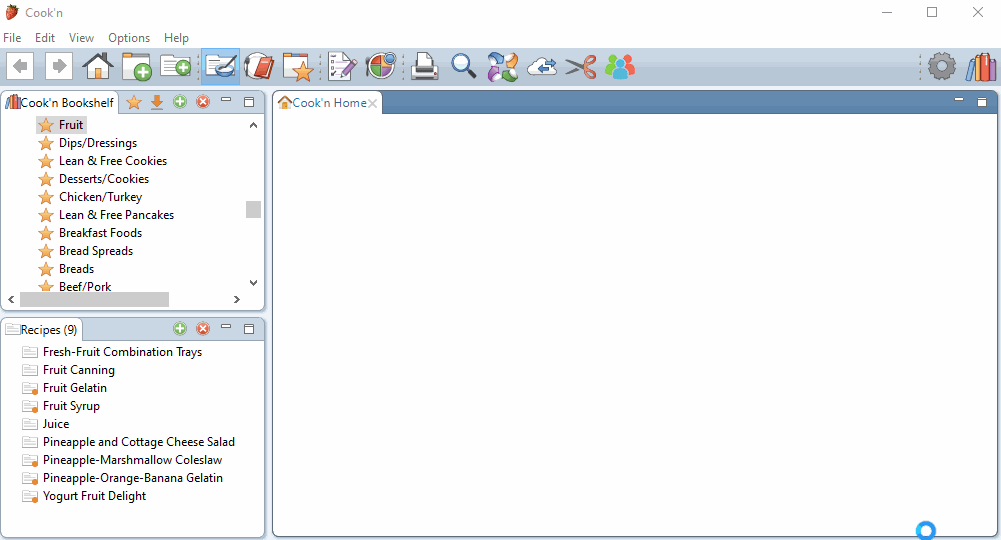Open the Fruit Syrup recipe

click(x=71, y=406)
